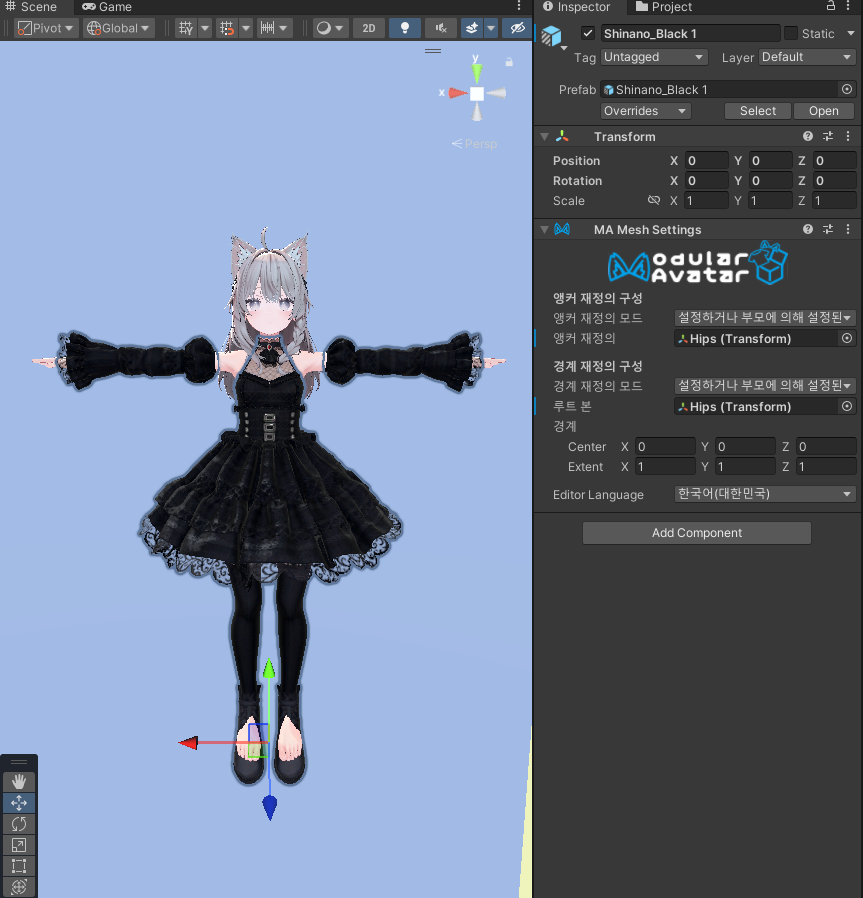Switch to the Project tab

[664, 7]
